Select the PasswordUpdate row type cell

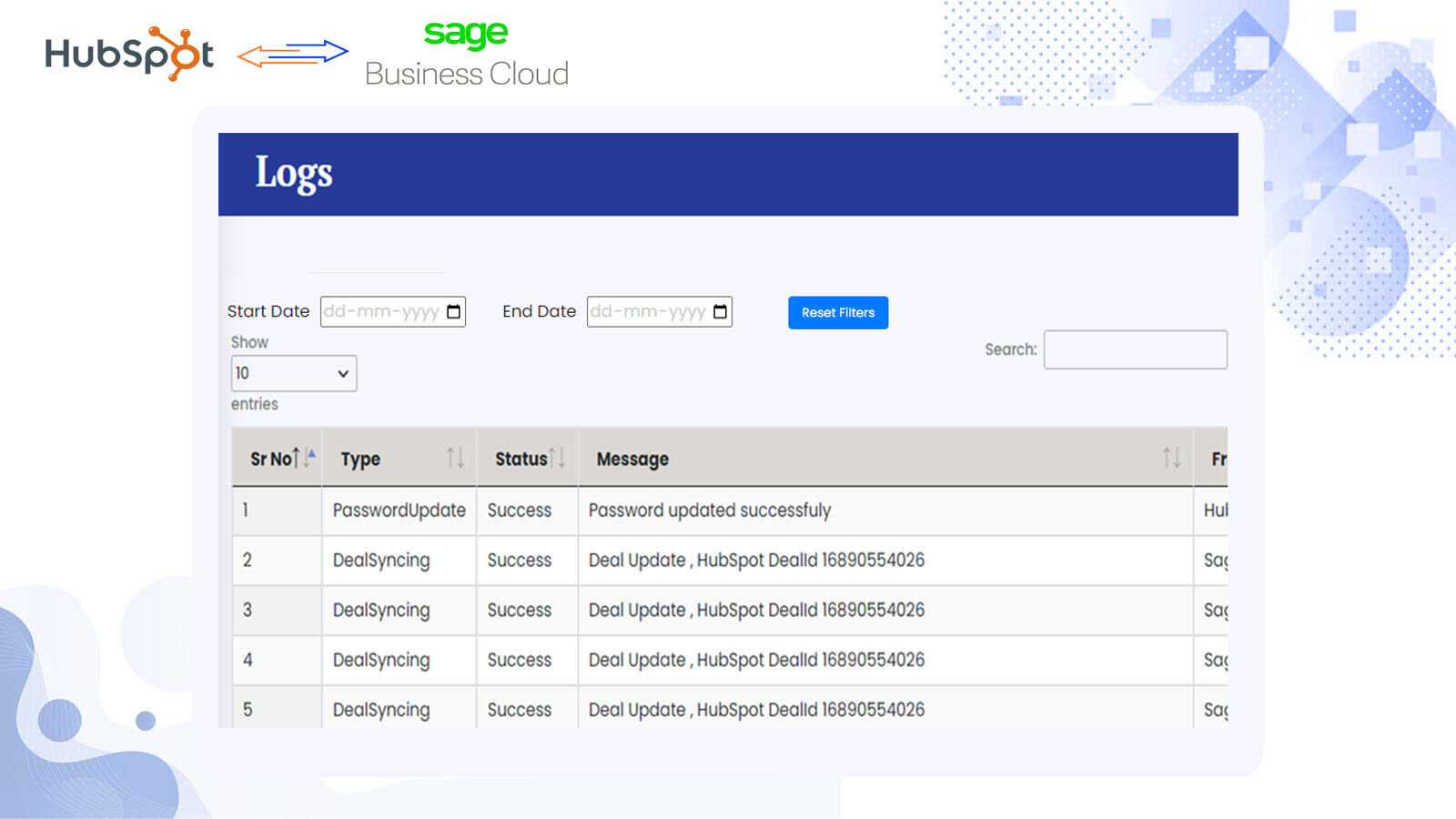pyautogui.click(x=399, y=511)
